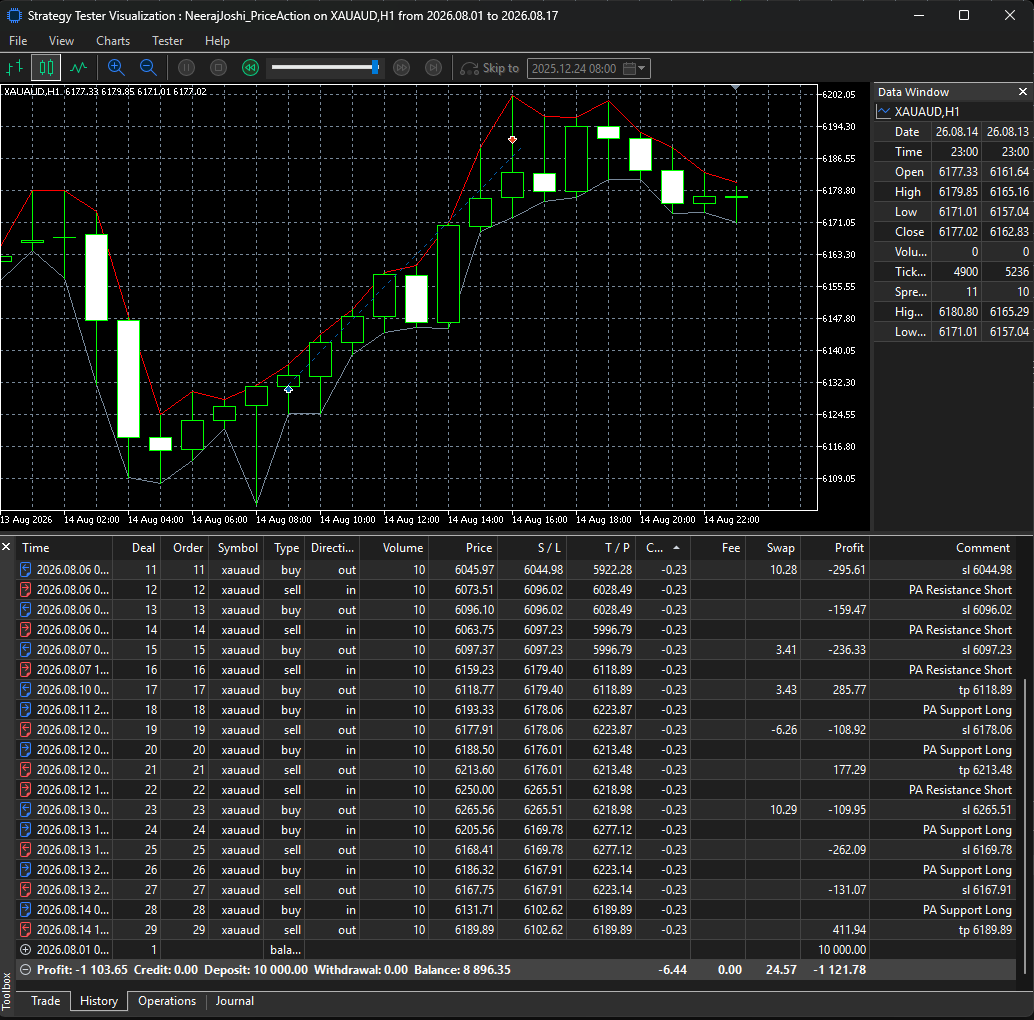This screenshot has height=1020, width=1034.
Task: Close the Data Window panel
Action: click(x=1023, y=92)
